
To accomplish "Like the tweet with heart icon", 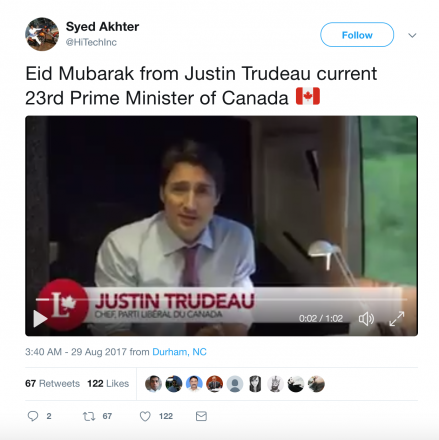I will click(x=145, y=416).
